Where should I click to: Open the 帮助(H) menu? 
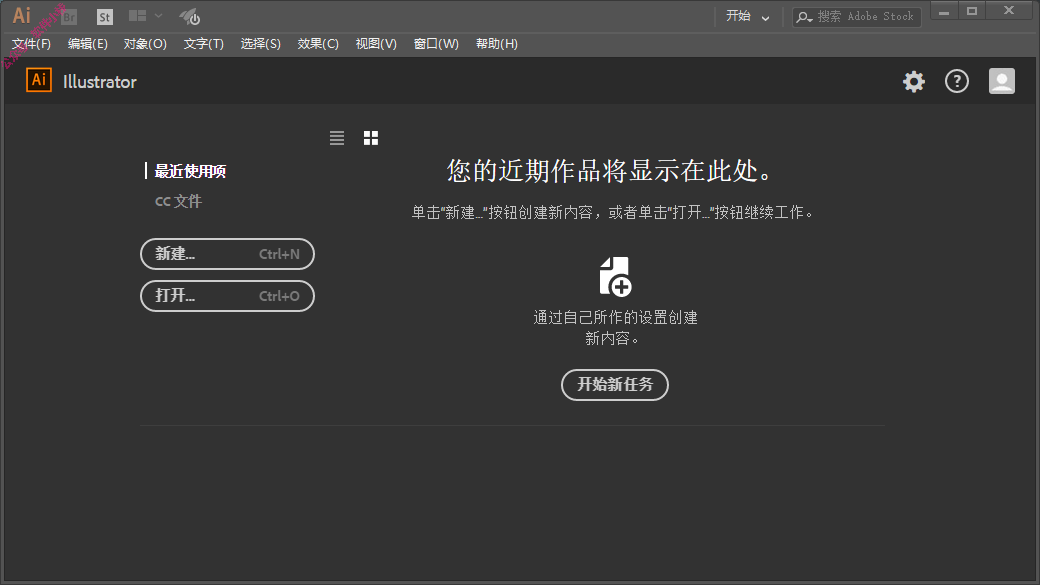click(497, 44)
